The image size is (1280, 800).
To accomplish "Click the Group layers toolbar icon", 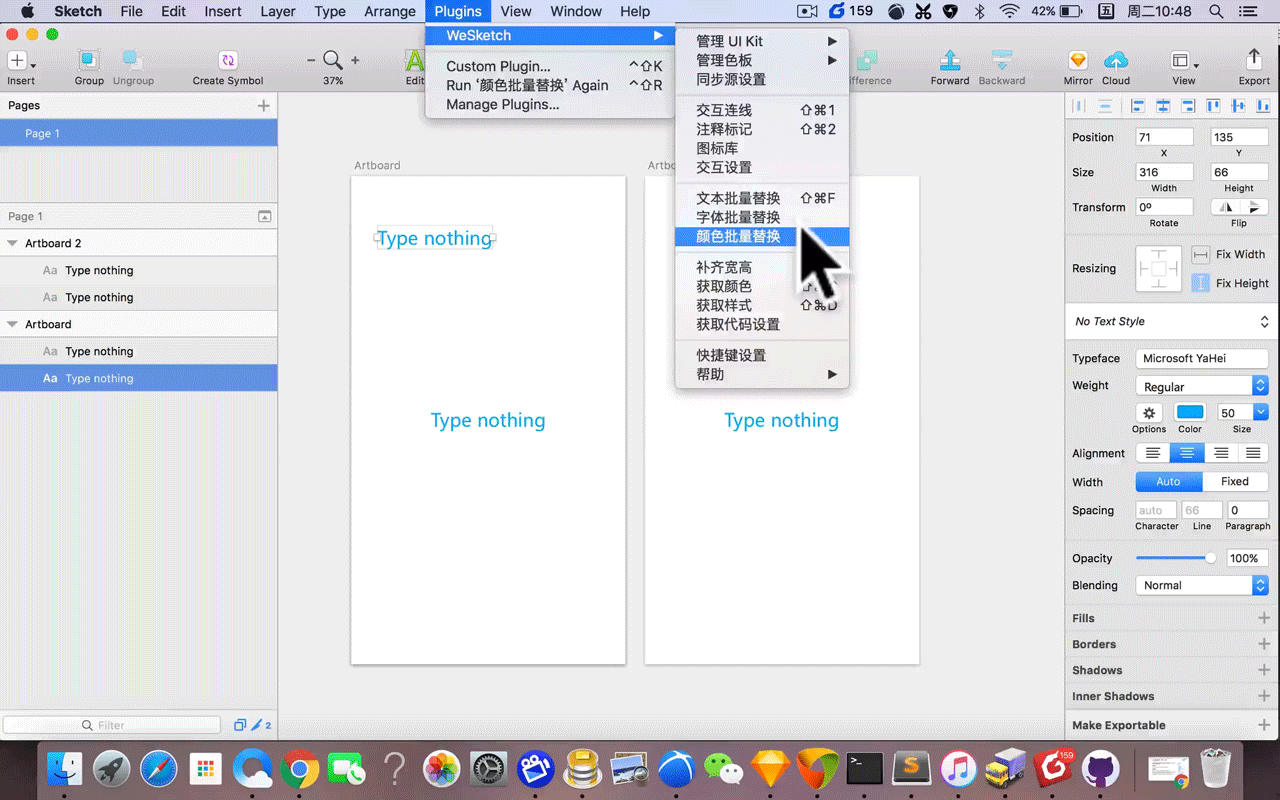I will click(x=89, y=60).
